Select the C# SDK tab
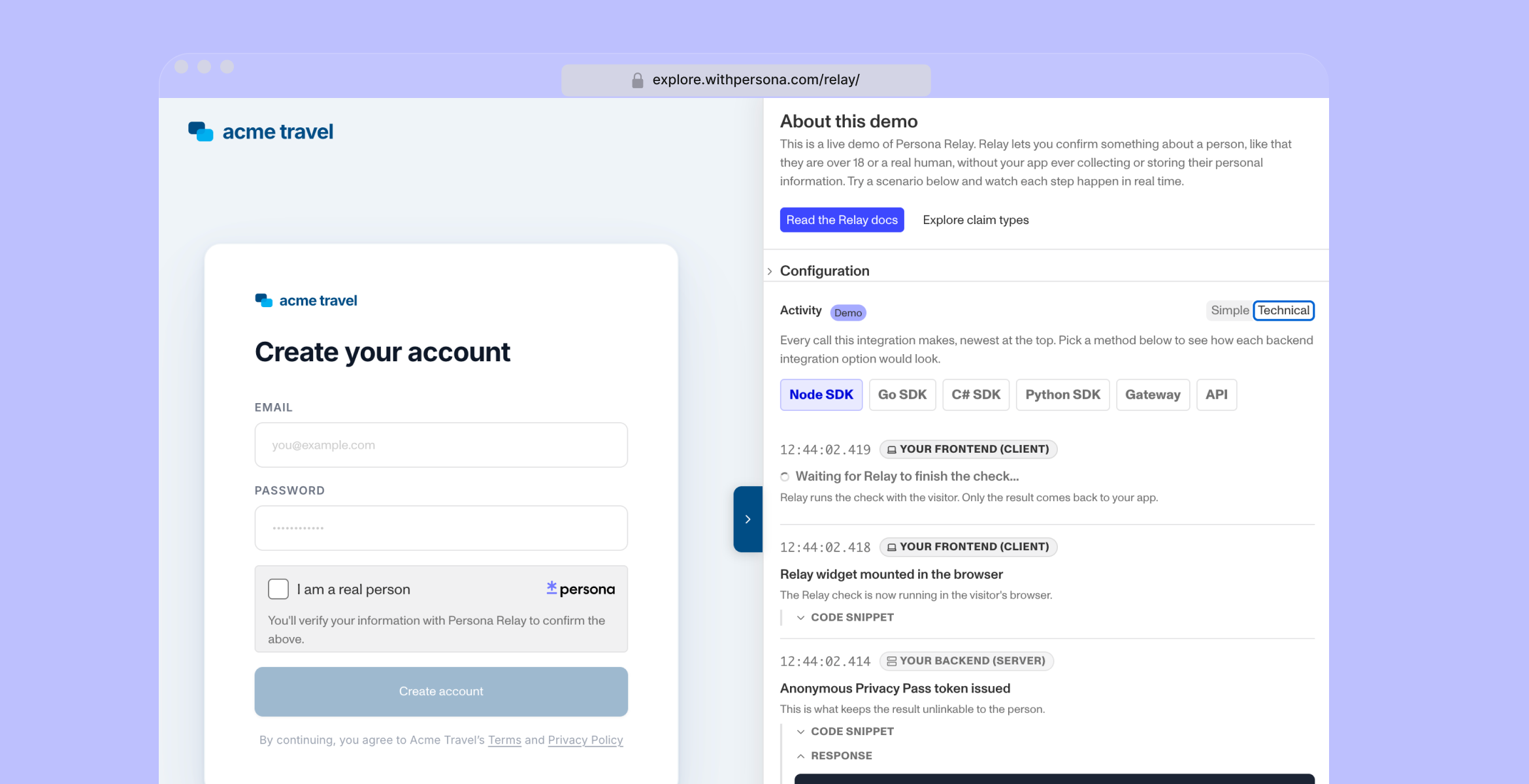 click(976, 395)
